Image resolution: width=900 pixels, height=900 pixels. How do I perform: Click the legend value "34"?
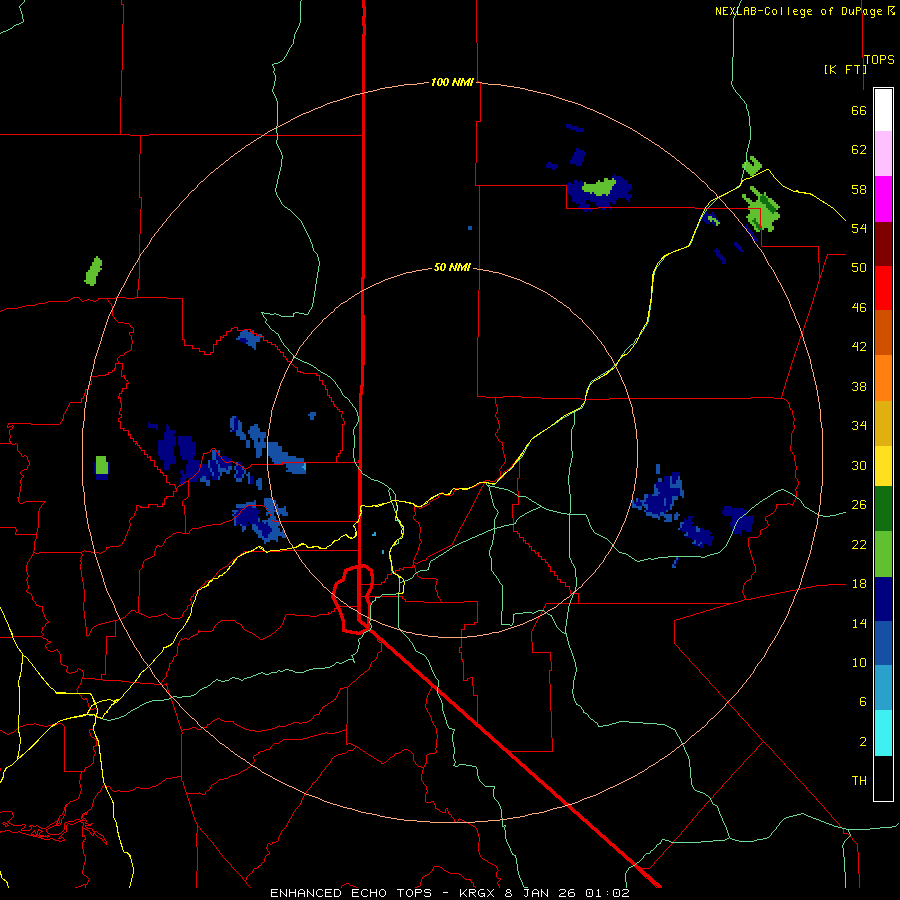tap(859, 426)
